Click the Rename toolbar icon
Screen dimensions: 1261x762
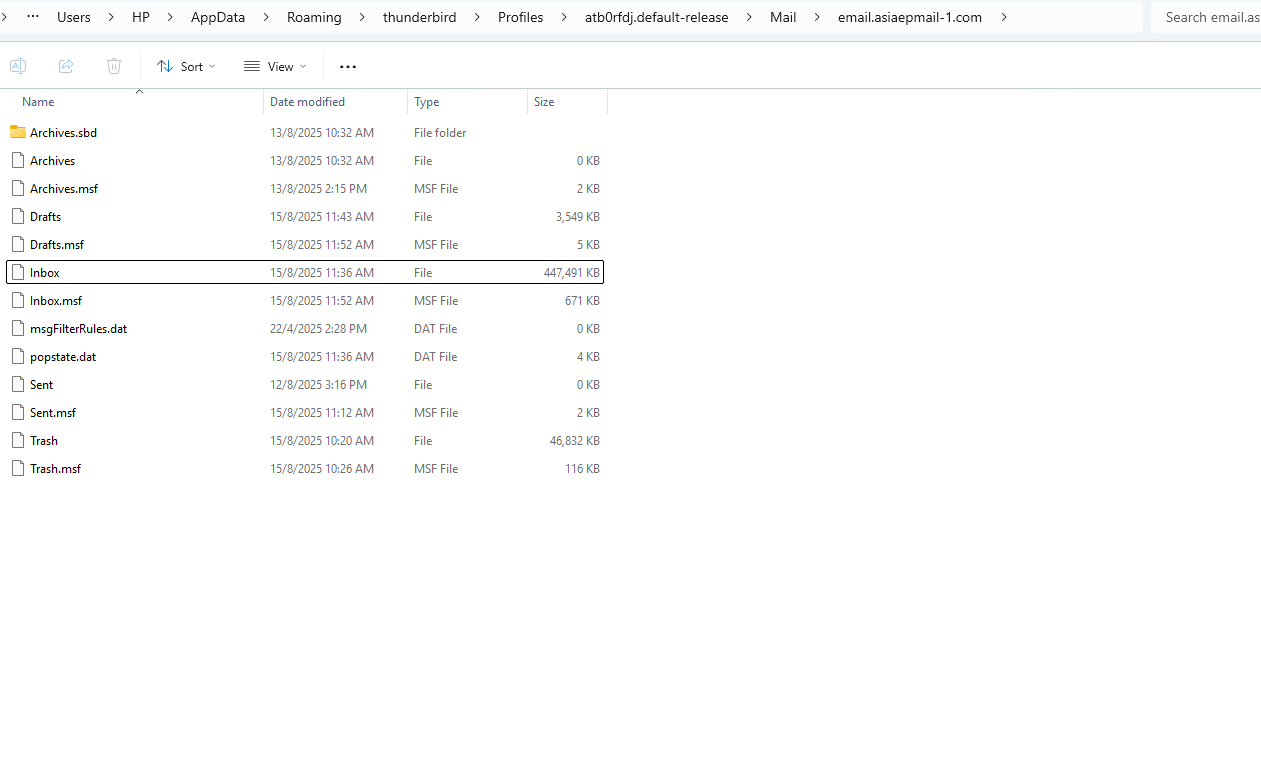coord(18,66)
